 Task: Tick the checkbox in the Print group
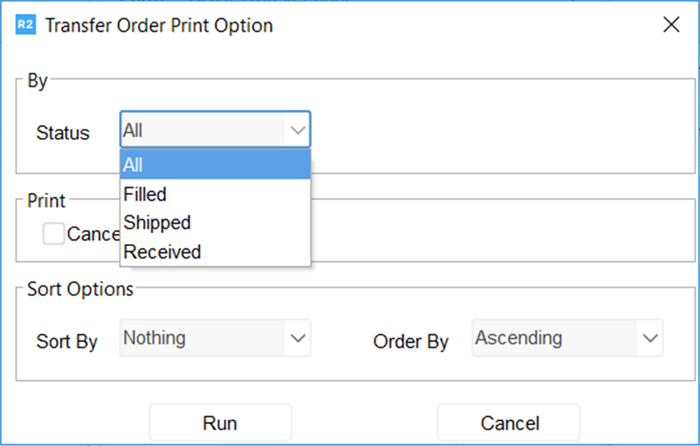point(54,233)
